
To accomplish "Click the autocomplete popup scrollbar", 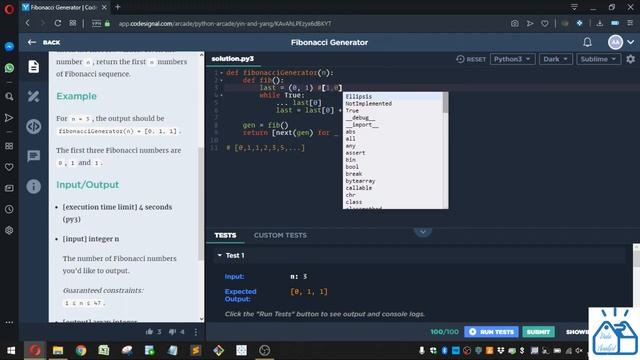I will coord(445,103).
